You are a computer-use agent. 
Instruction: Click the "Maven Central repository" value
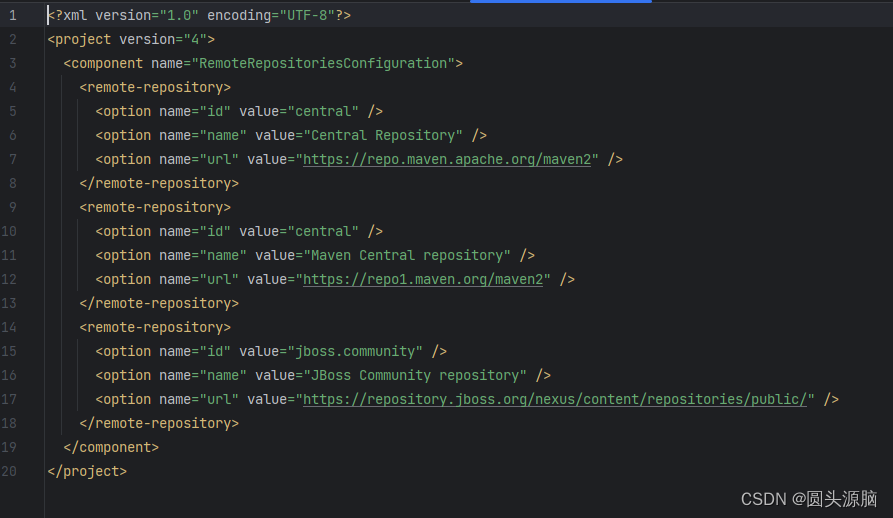(407, 256)
